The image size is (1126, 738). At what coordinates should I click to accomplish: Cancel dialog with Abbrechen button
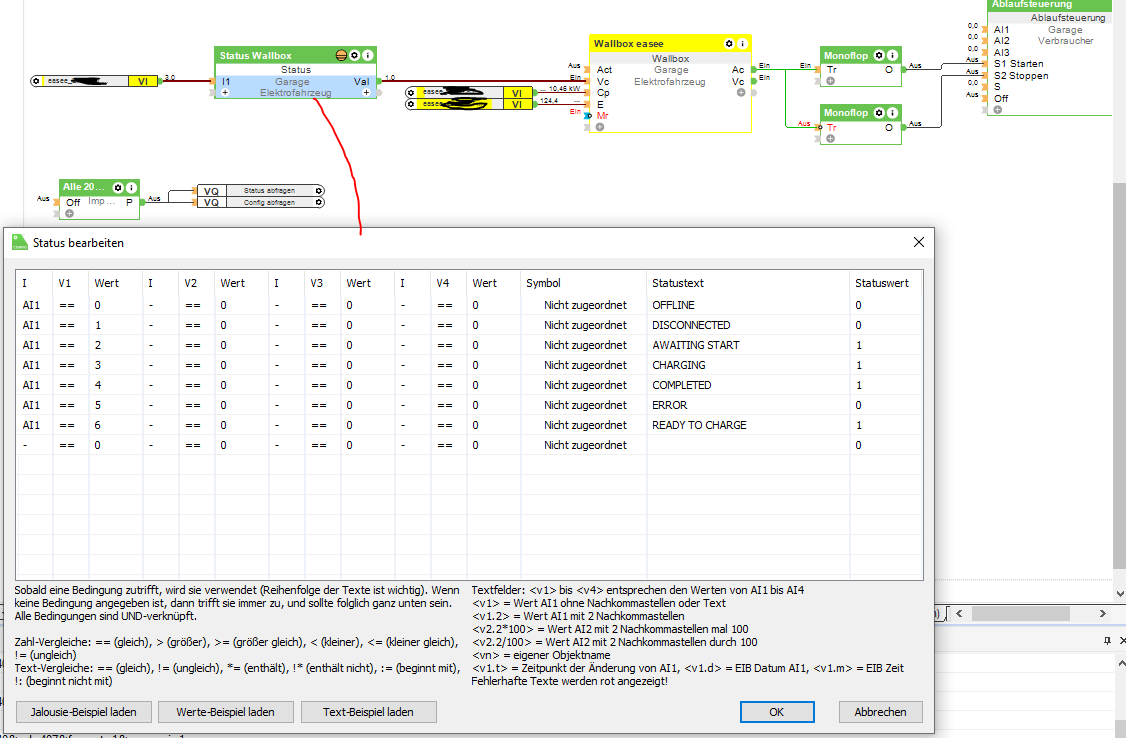(880, 712)
